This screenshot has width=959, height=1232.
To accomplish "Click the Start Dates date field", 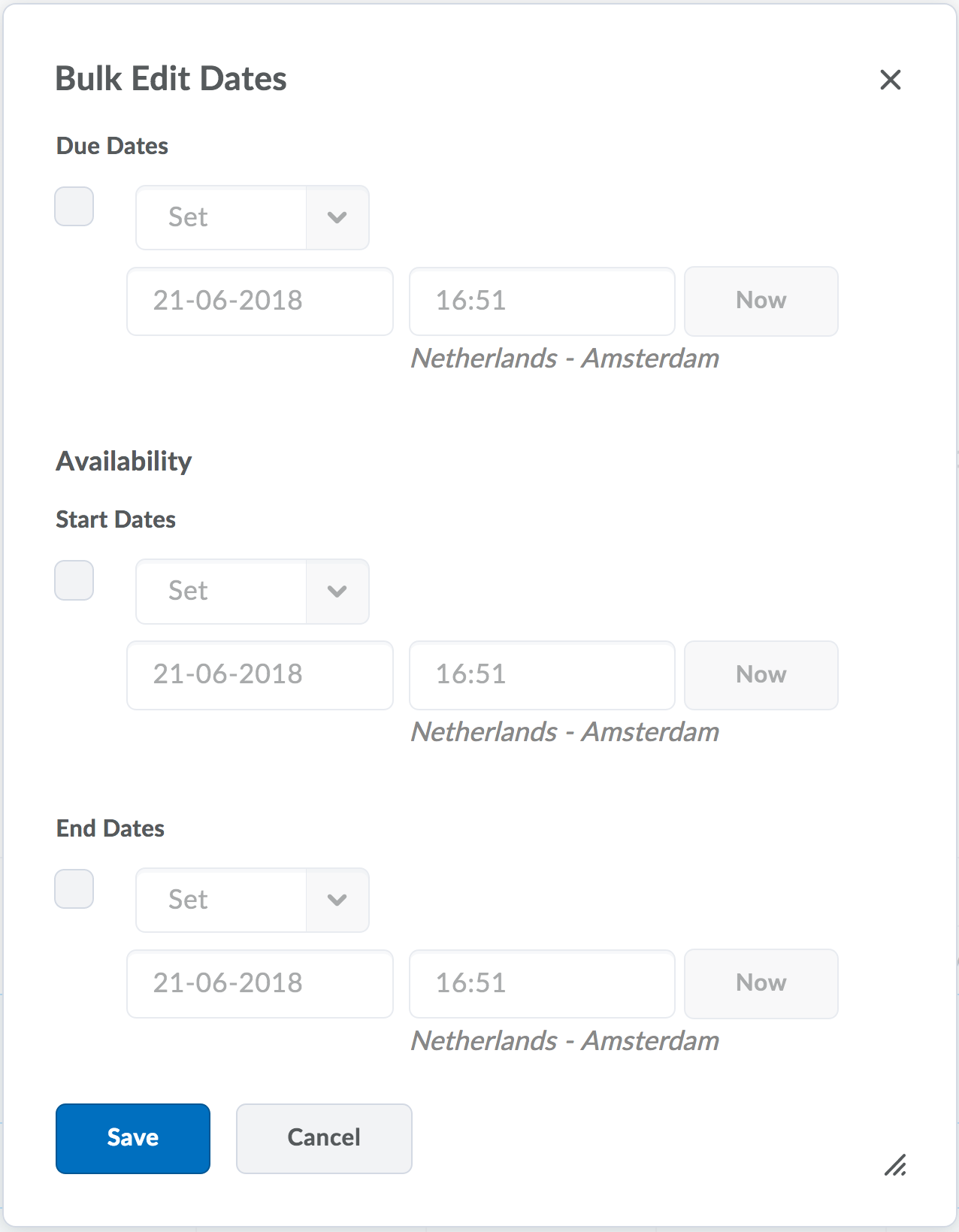I will 260,675.
